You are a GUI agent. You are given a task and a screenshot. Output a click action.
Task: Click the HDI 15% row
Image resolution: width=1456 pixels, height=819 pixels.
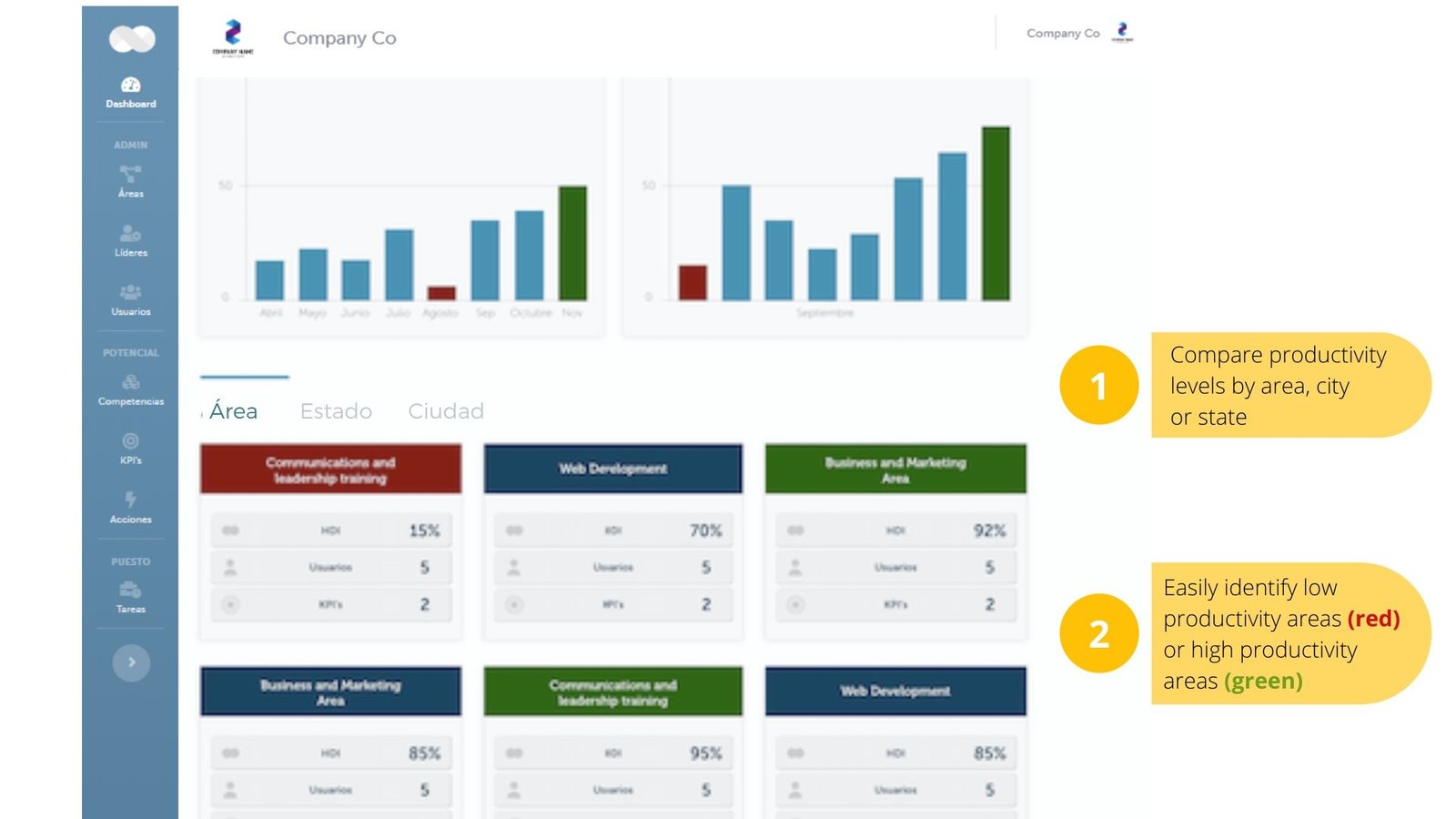coord(331,531)
